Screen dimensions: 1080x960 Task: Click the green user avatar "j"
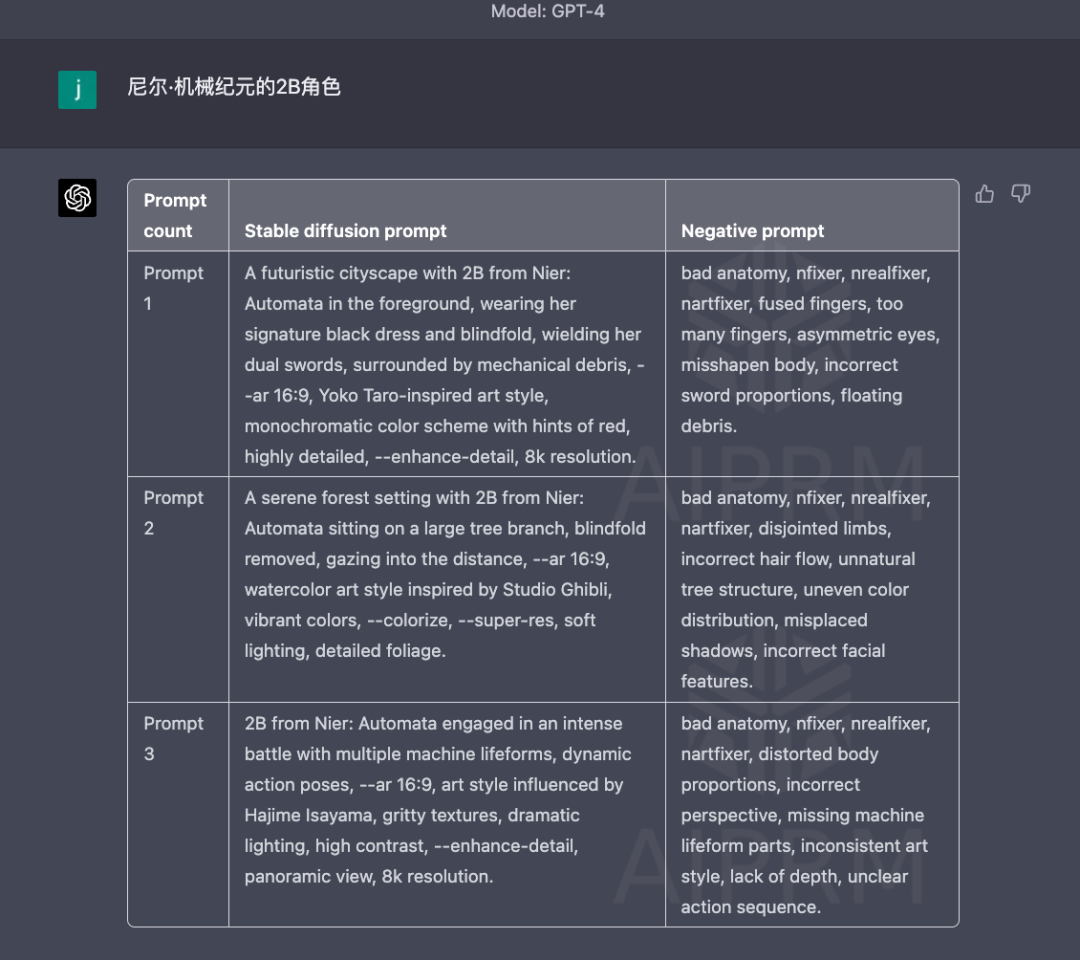77,90
